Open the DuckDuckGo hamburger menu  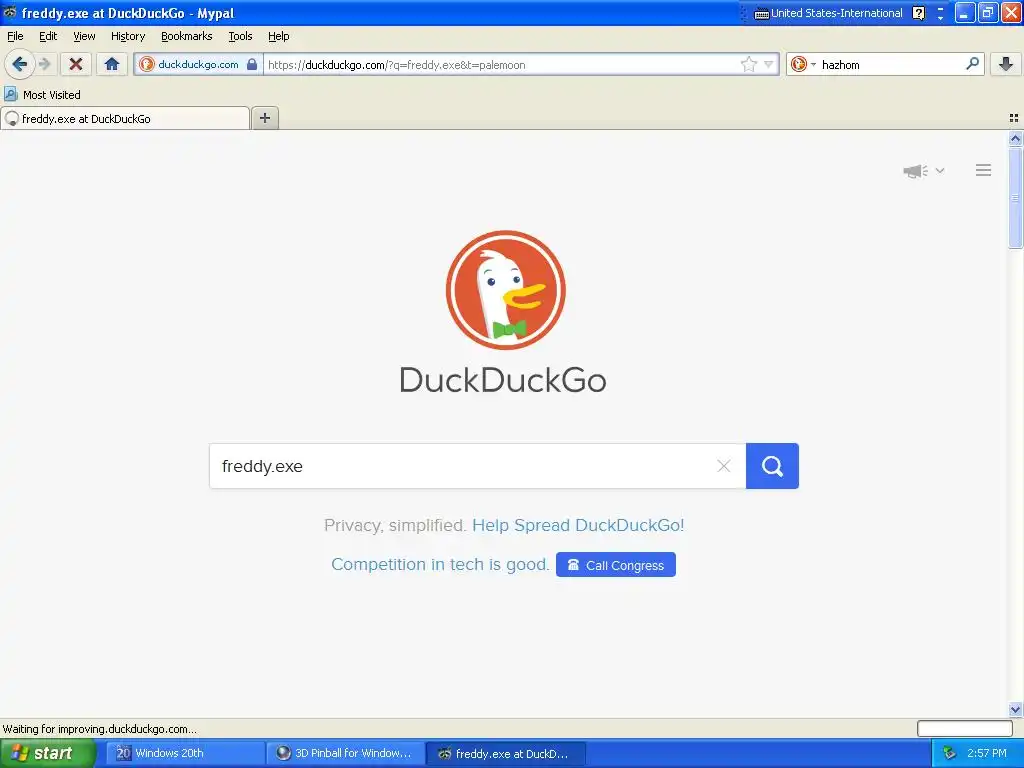click(x=984, y=170)
